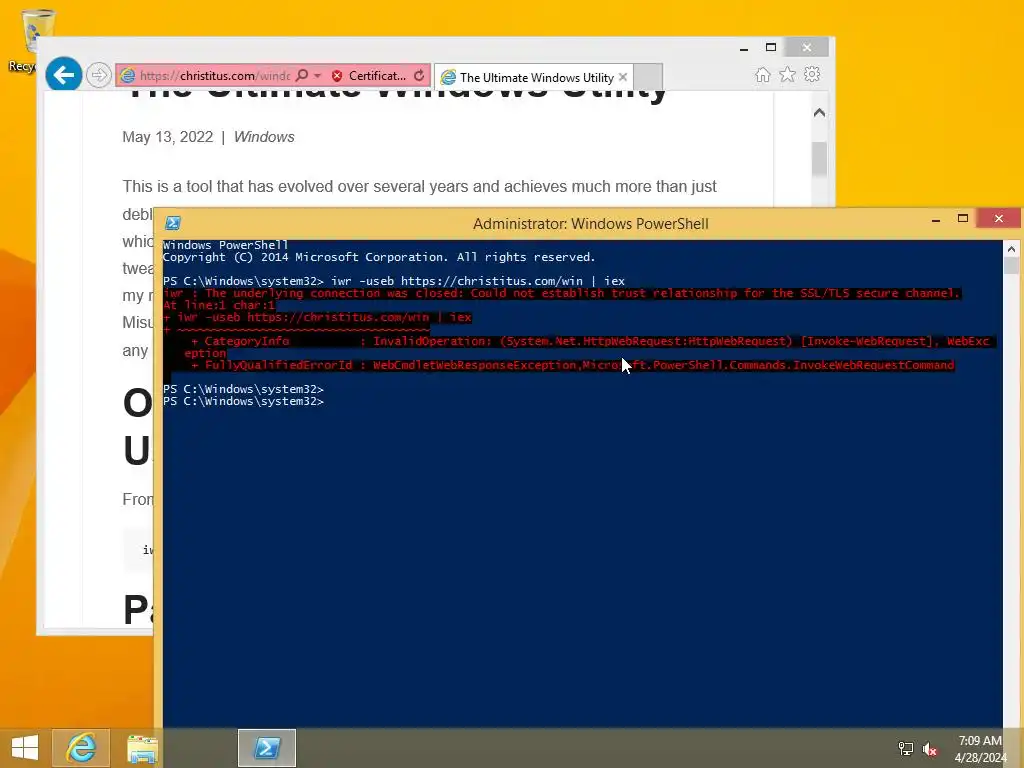Screen dimensions: 1024x768
Task: Open Internet Explorer Home icon
Action: (x=762, y=74)
